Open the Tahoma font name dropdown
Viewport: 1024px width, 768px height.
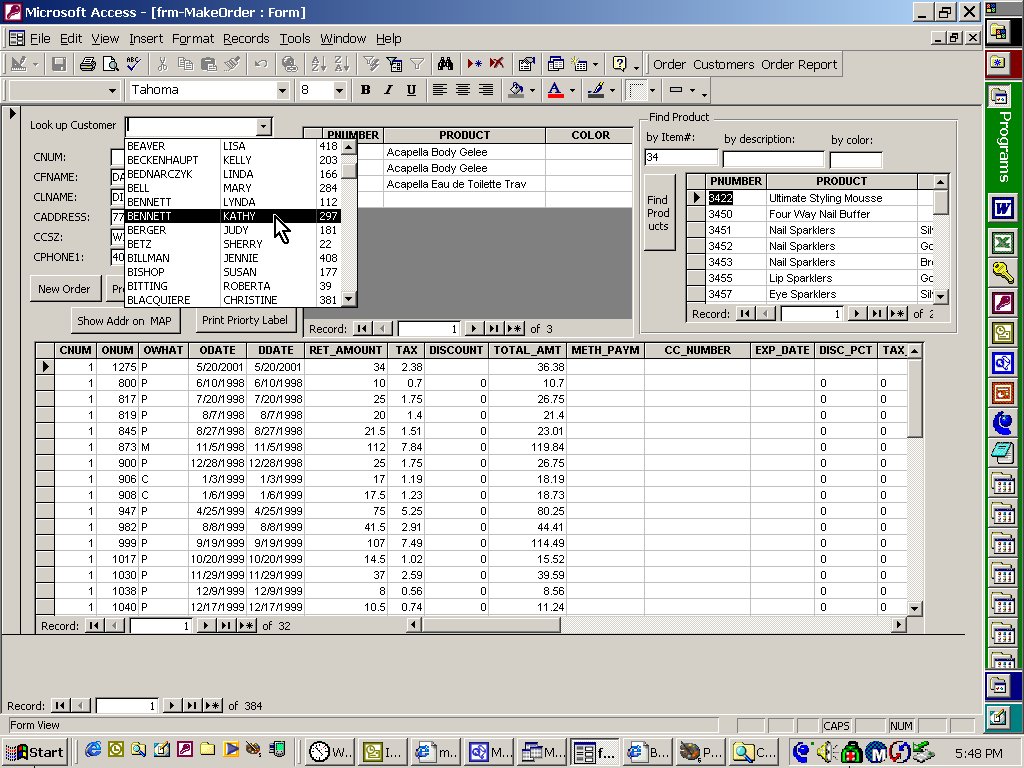tap(285, 90)
